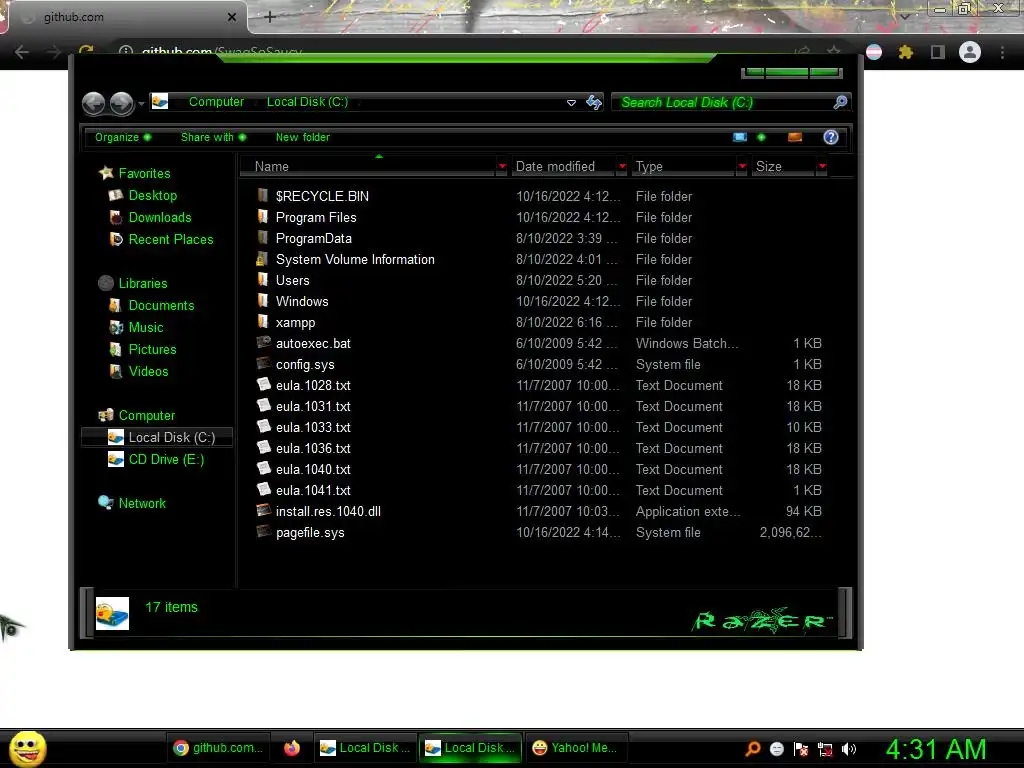Select the pagefile.sys file icon
Viewport: 1024px width, 768px height.
coord(263,531)
